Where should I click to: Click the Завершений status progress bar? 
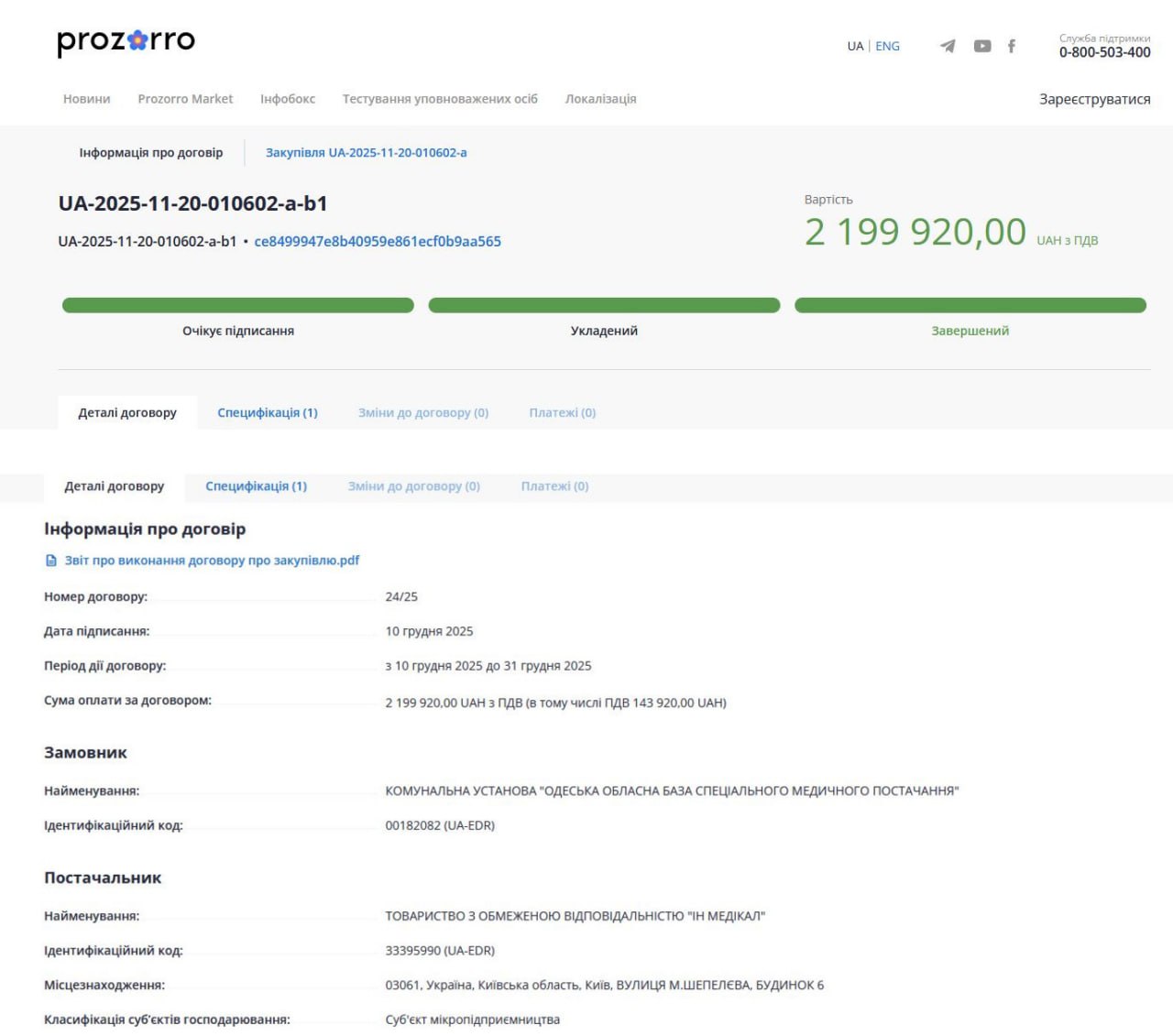[x=970, y=306]
